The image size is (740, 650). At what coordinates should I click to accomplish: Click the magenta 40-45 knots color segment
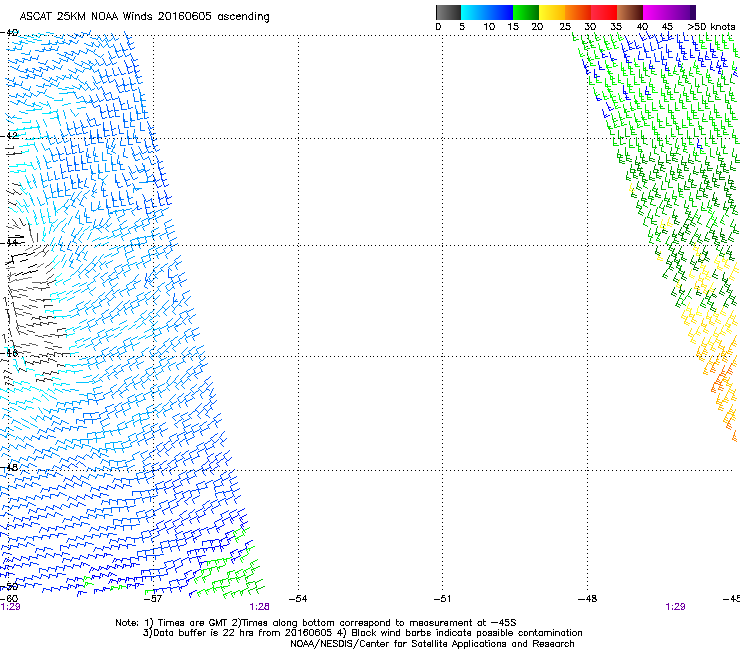click(656, 12)
